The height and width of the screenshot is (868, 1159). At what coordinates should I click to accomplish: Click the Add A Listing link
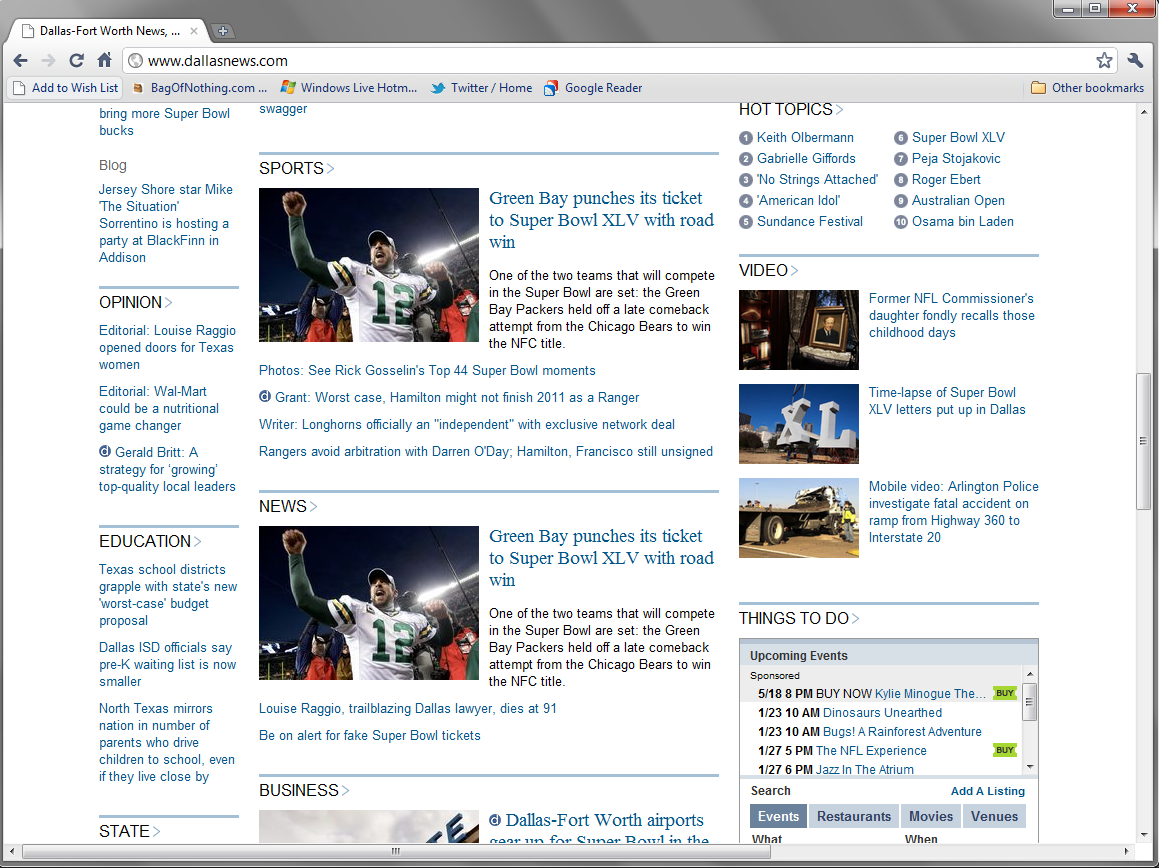[x=988, y=791]
